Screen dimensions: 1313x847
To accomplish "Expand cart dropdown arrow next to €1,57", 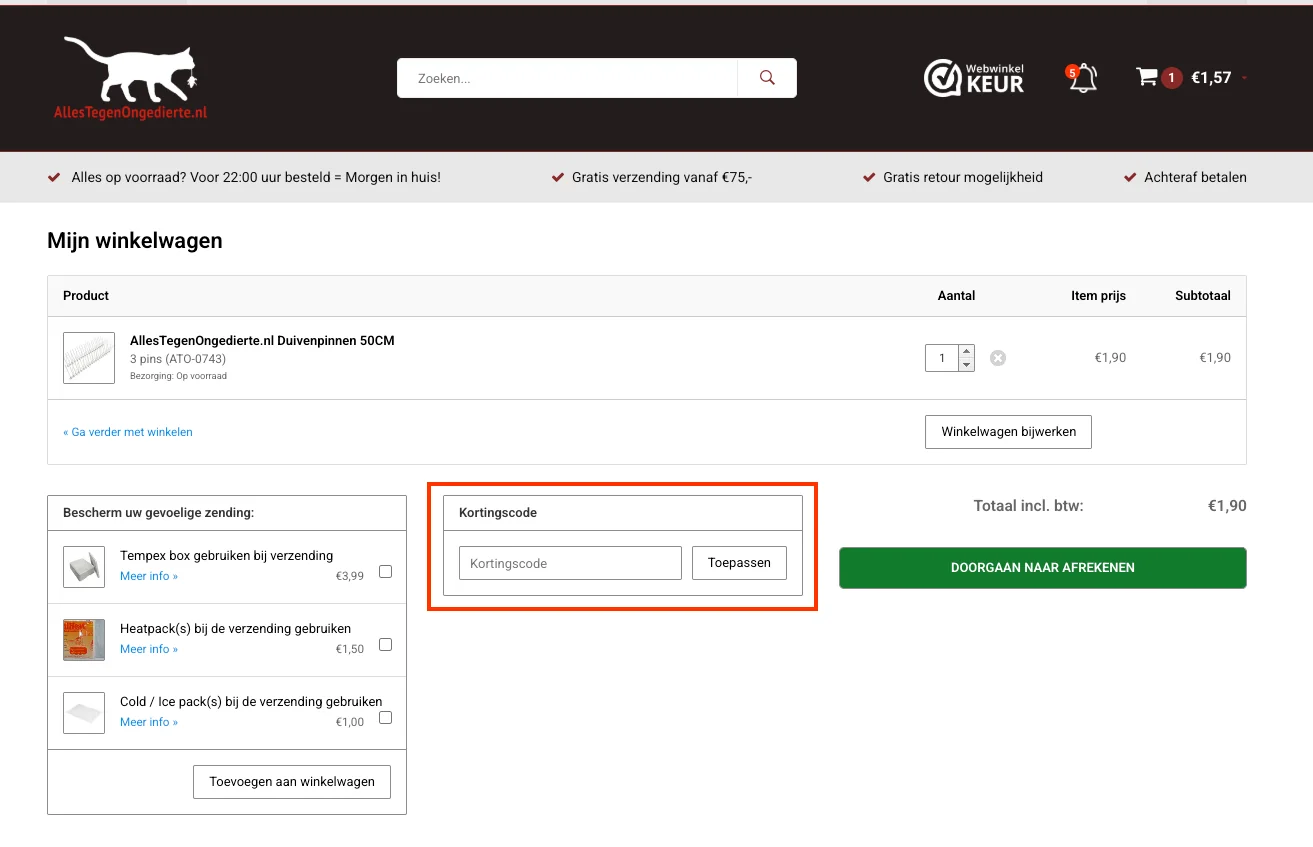I will pyautogui.click(x=1244, y=78).
